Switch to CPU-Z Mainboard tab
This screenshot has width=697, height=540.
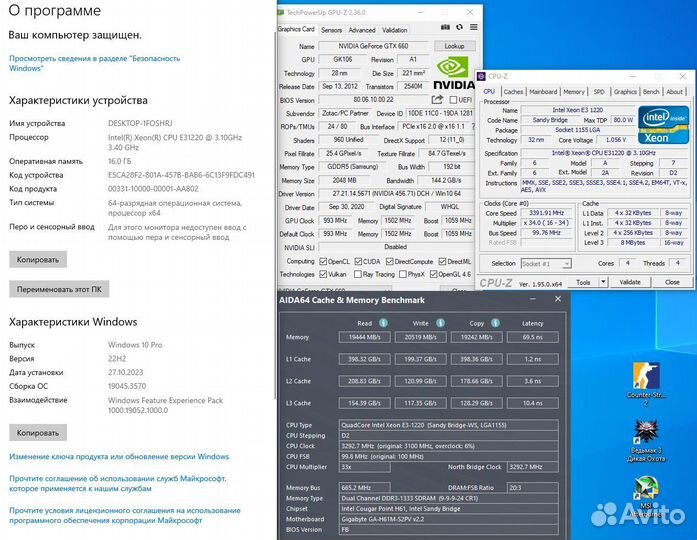coord(543,92)
